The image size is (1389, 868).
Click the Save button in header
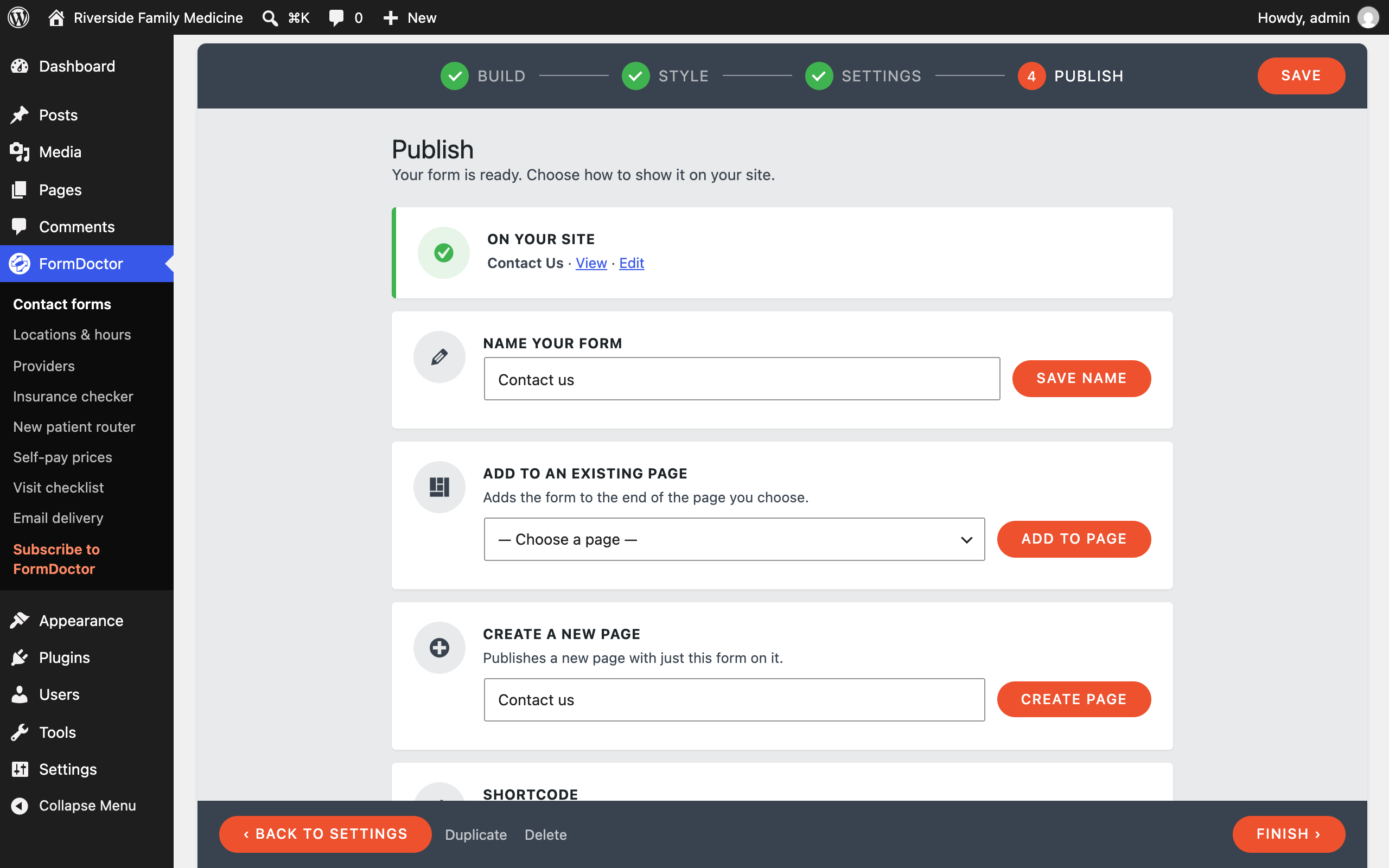point(1301,76)
